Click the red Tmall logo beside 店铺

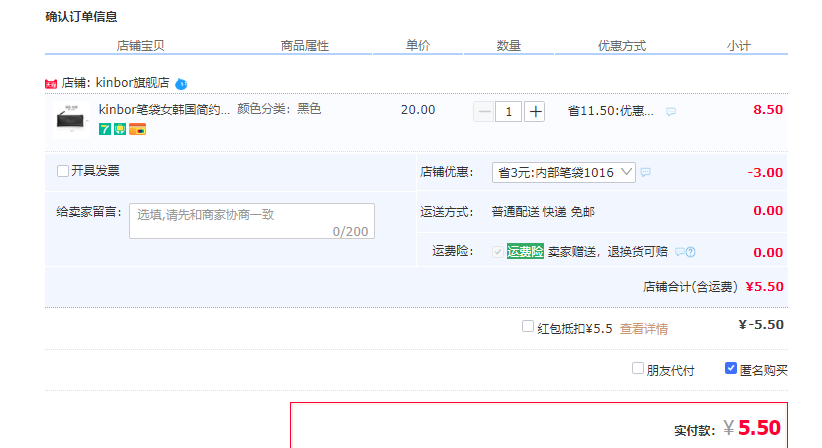click(x=51, y=84)
